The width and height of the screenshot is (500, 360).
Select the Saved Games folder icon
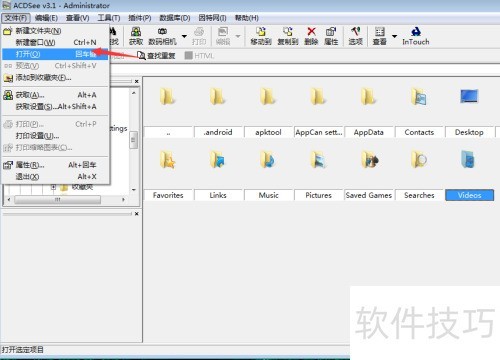(x=369, y=160)
